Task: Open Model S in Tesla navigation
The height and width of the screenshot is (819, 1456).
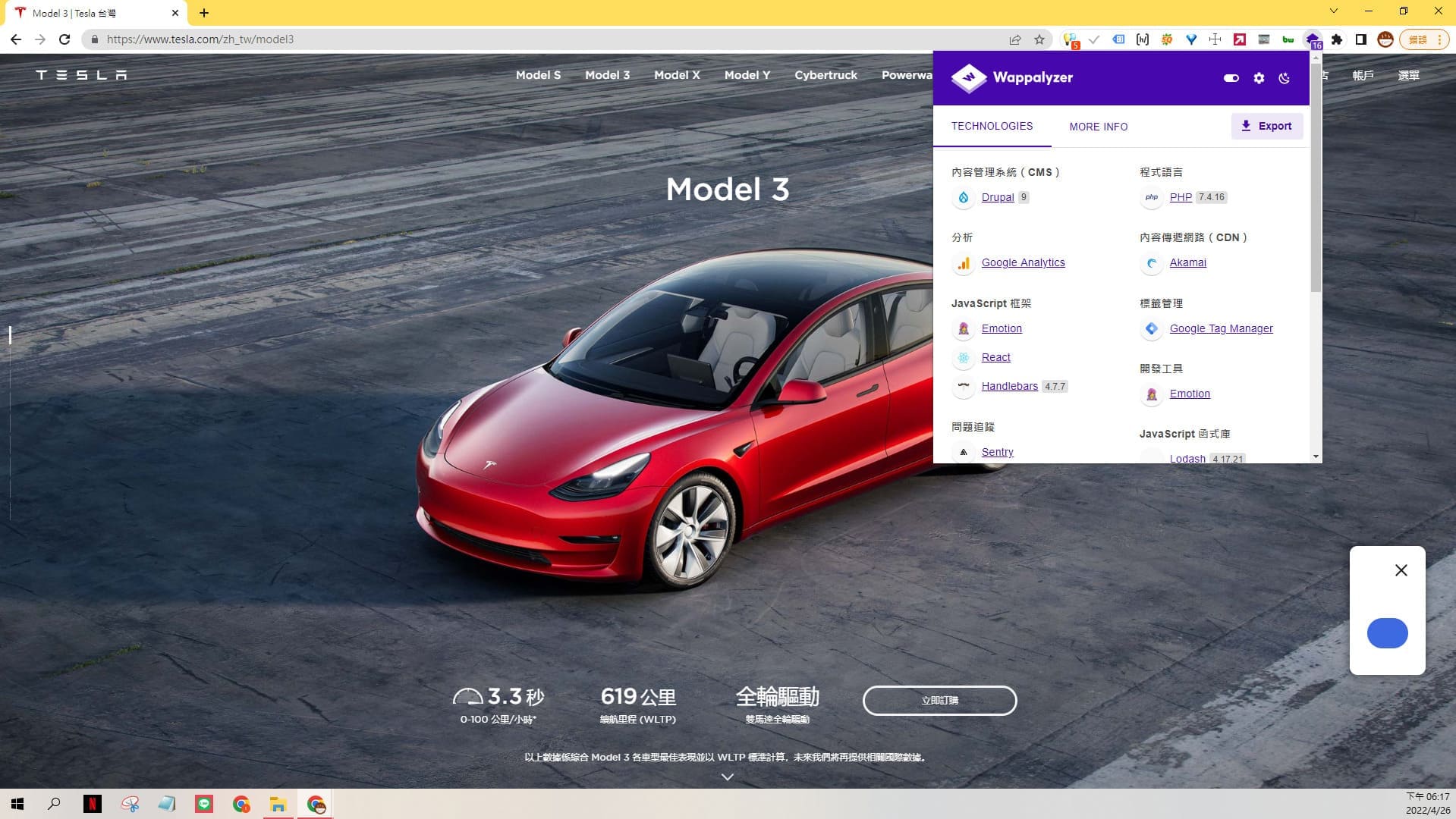Action: [538, 75]
